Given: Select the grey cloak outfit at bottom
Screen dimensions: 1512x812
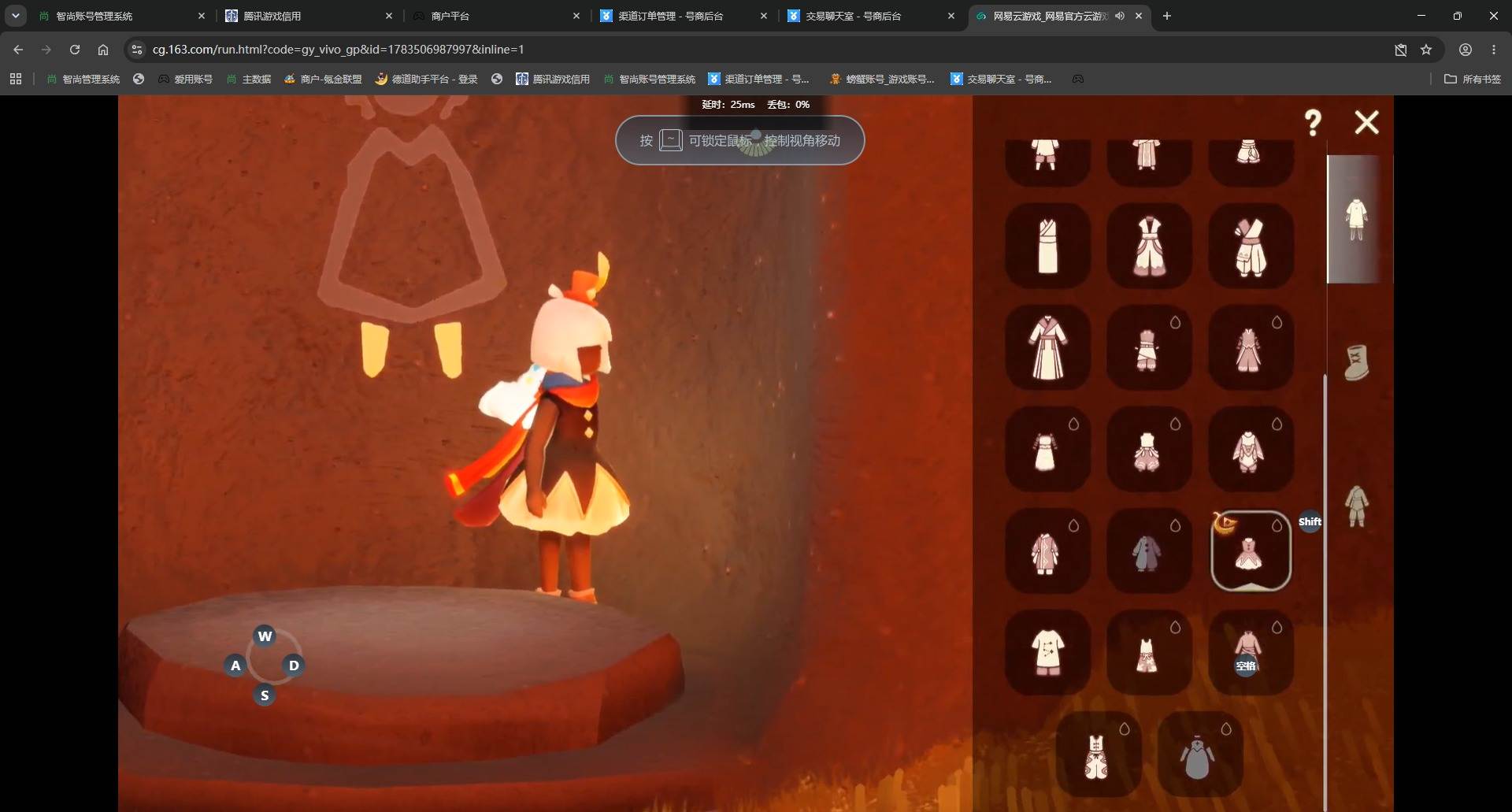Looking at the screenshot, I should pyautogui.click(x=1199, y=754).
